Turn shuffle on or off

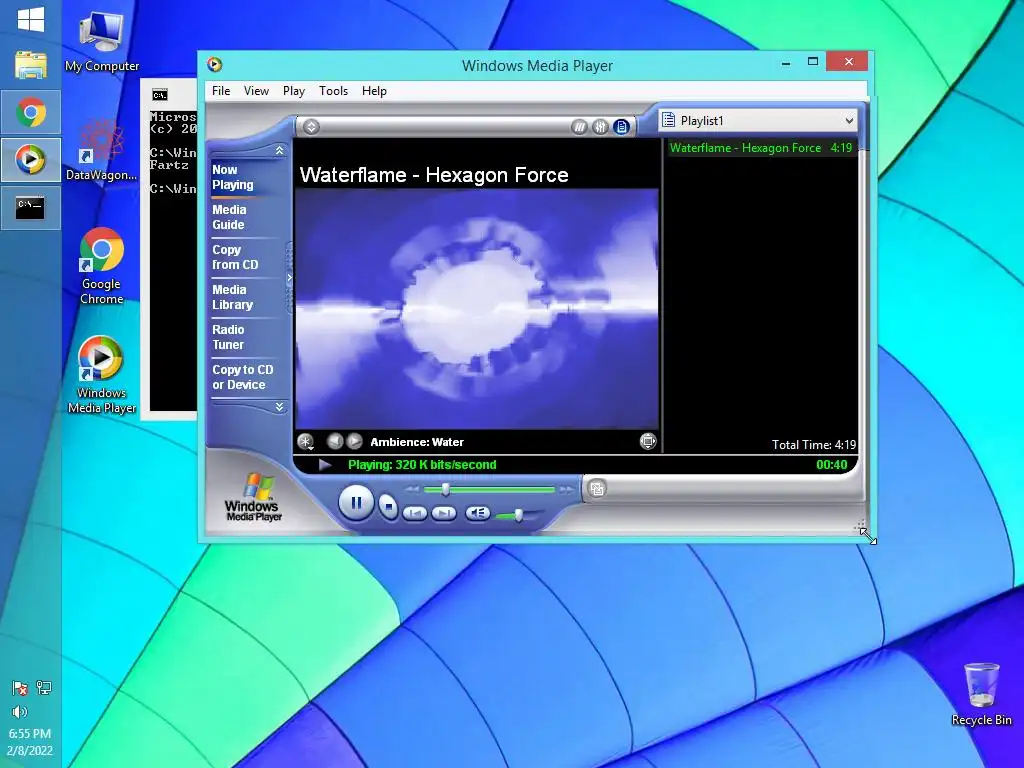[579, 127]
